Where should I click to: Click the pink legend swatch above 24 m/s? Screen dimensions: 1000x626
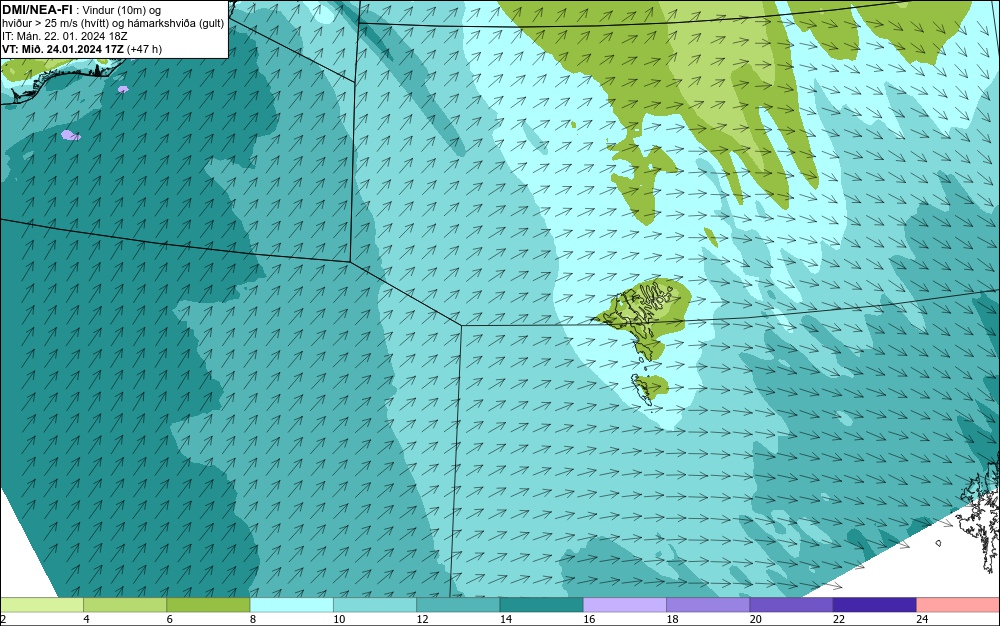(x=958, y=605)
